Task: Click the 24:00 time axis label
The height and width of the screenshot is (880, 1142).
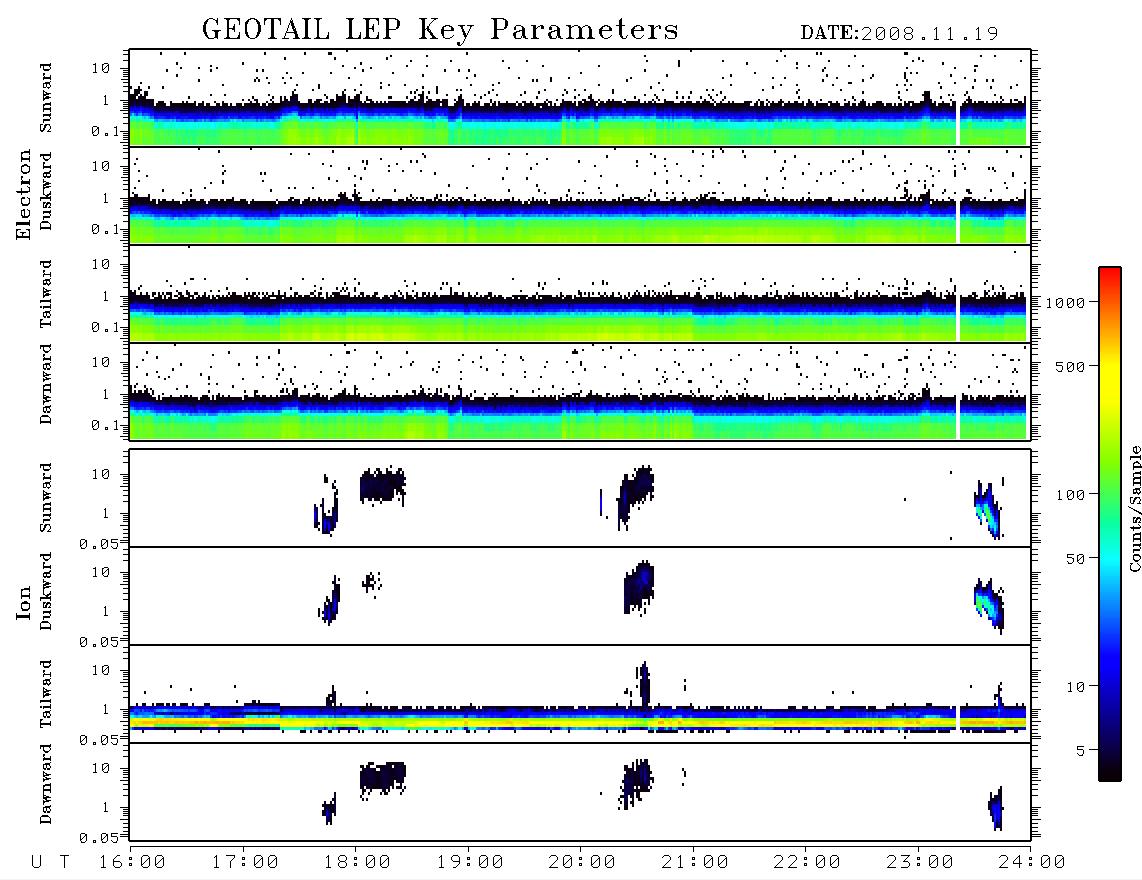Action: 1032,863
